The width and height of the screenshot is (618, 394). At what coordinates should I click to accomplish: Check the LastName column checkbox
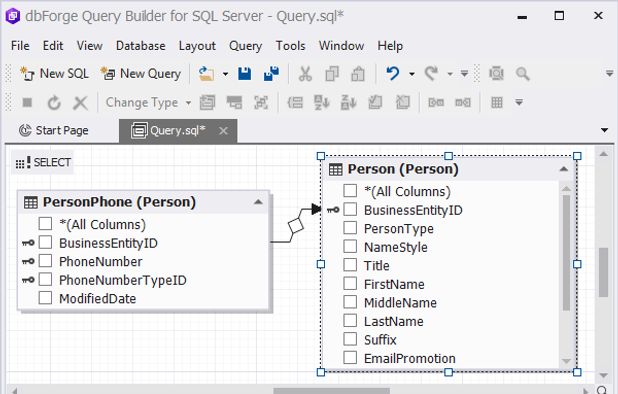[x=350, y=320]
